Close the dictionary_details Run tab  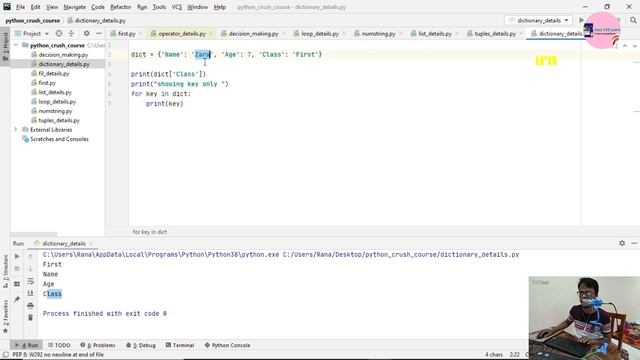click(x=91, y=244)
